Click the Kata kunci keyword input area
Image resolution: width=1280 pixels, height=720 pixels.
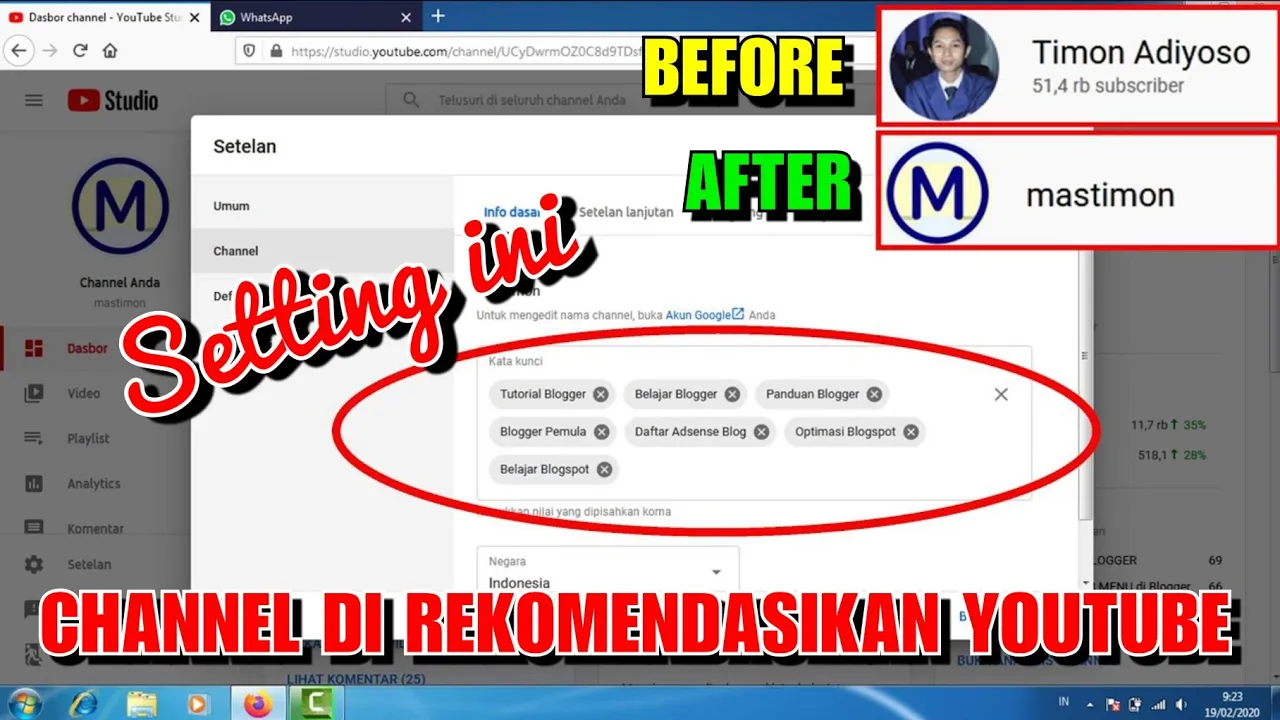pos(754,423)
